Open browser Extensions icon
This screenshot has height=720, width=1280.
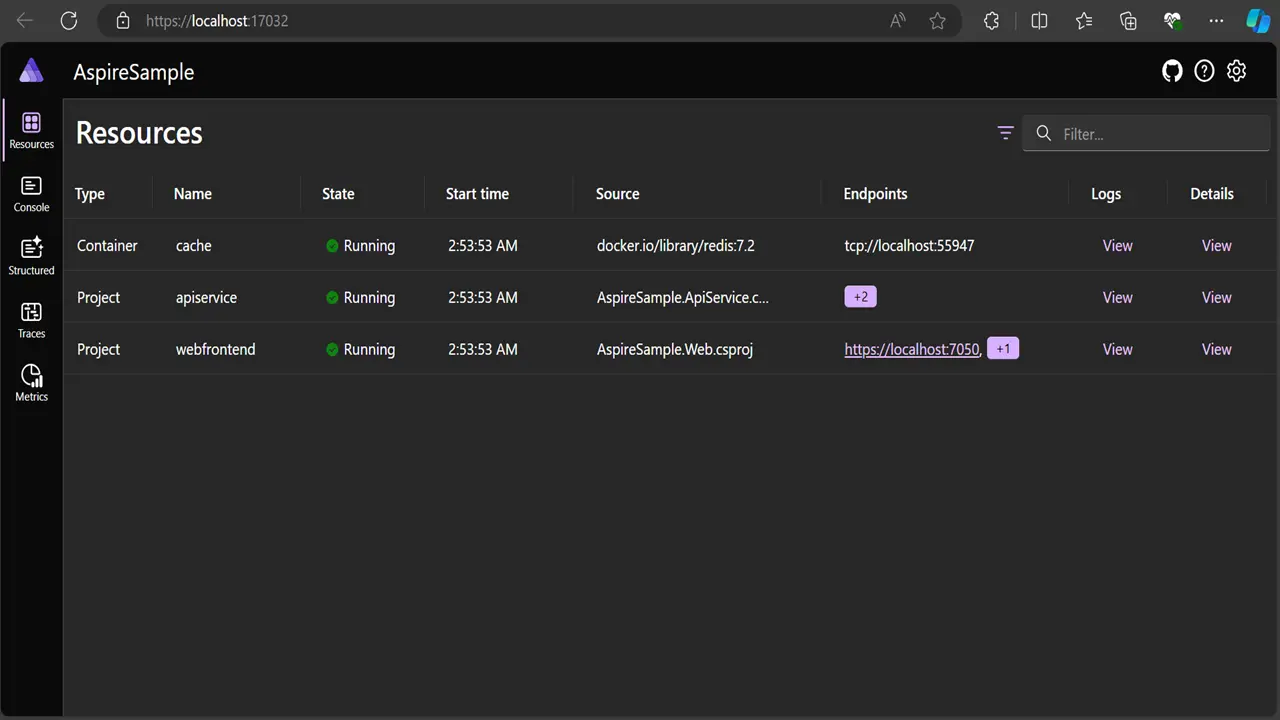991,20
